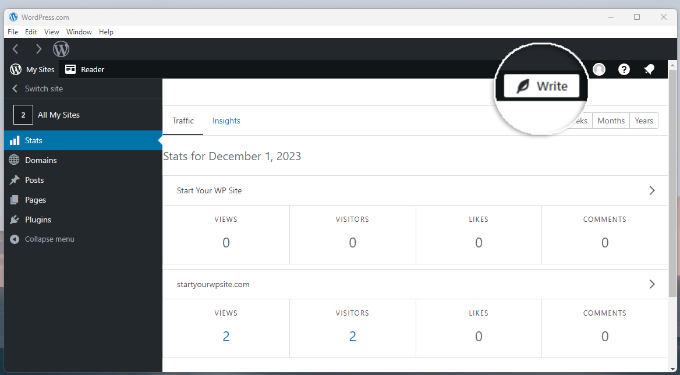This screenshot has height=375, width=680.
Task: Switch to the Traffic tab
Action: tap(183, 121)
